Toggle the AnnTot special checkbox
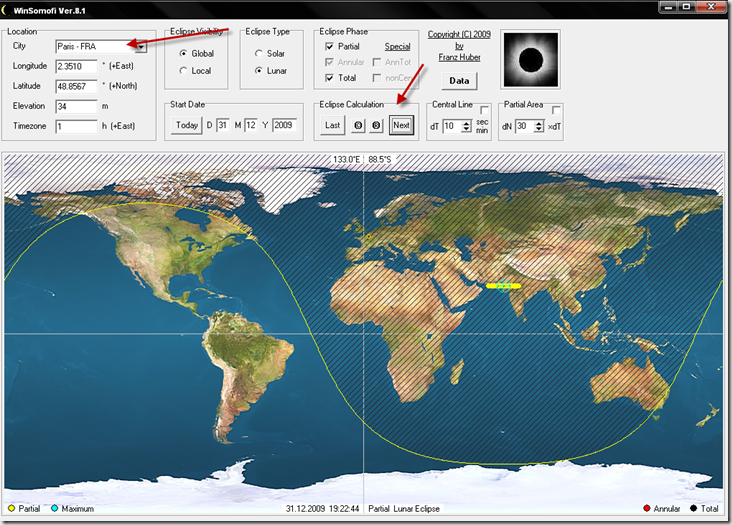732x525 pixels. pos(377,62)
